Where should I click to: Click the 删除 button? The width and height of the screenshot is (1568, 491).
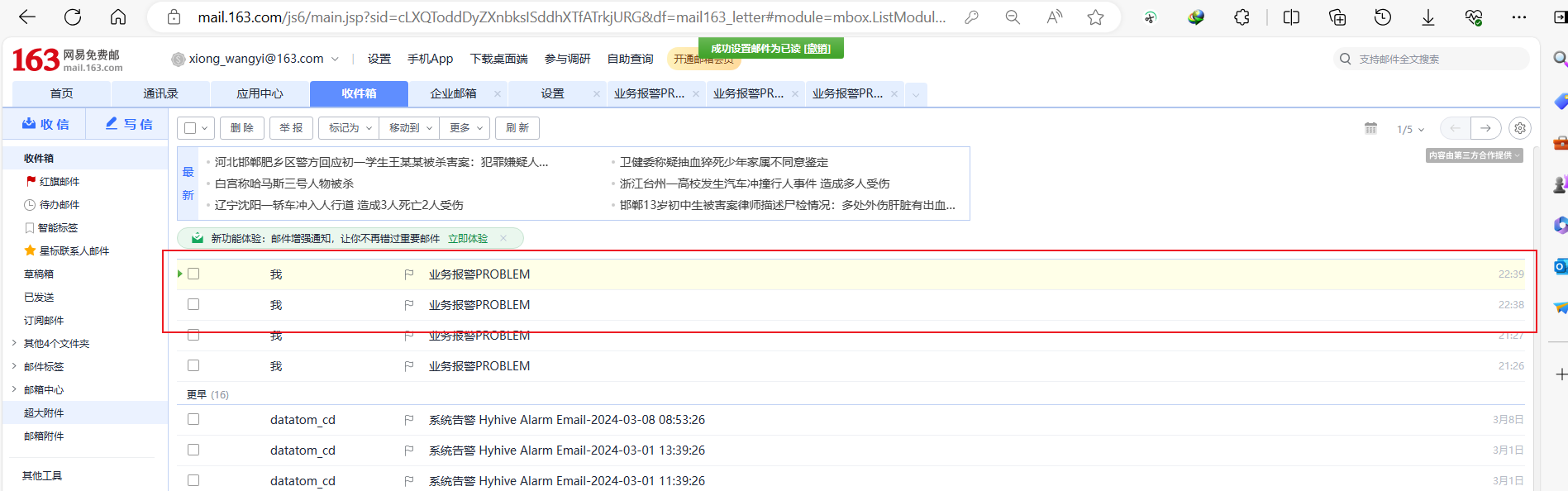click(242, 128)
